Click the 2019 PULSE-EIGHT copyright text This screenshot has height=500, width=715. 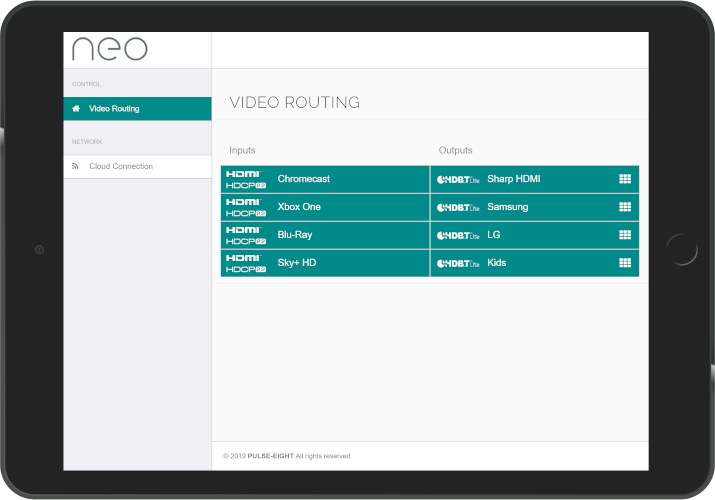pyautogui.click(x=287, y=456)
